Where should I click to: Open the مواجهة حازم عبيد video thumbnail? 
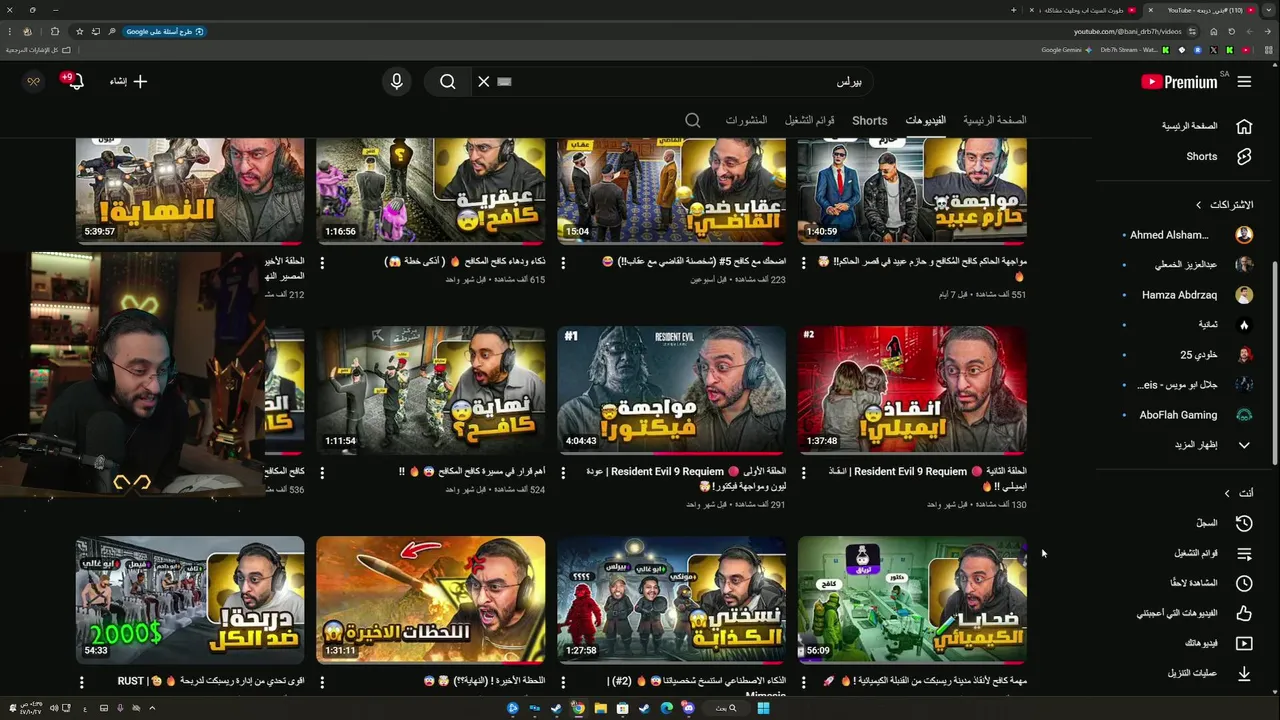[x=912, y=190]
